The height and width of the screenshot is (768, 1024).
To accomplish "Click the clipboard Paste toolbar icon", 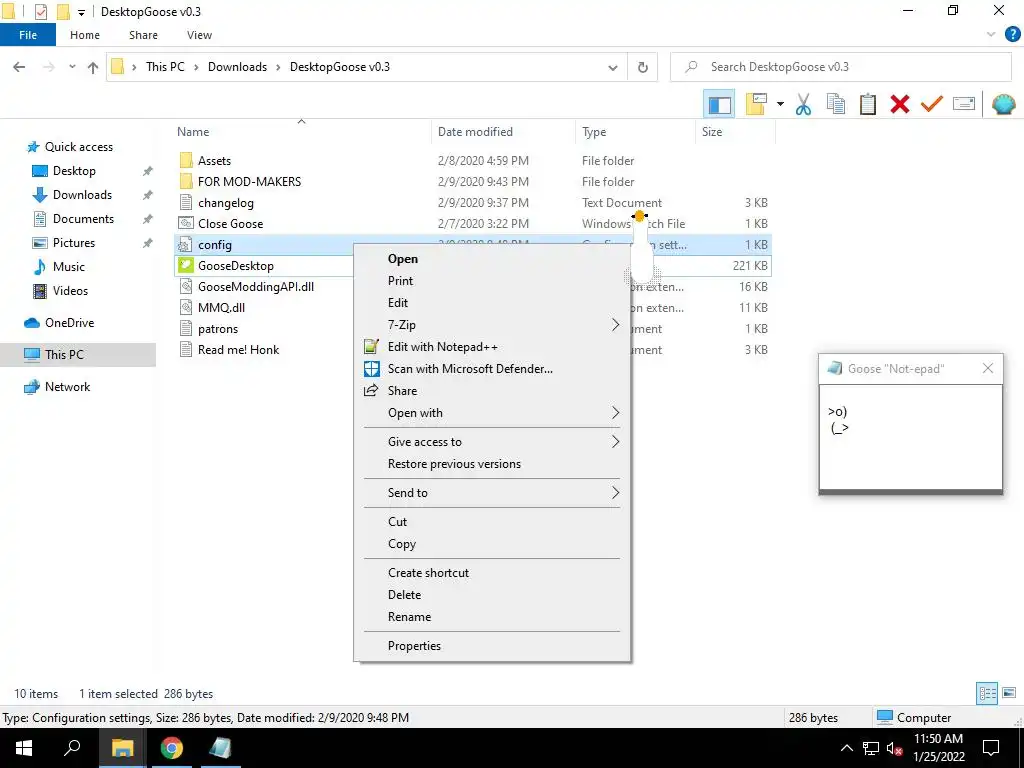I will tap(867, 104).
